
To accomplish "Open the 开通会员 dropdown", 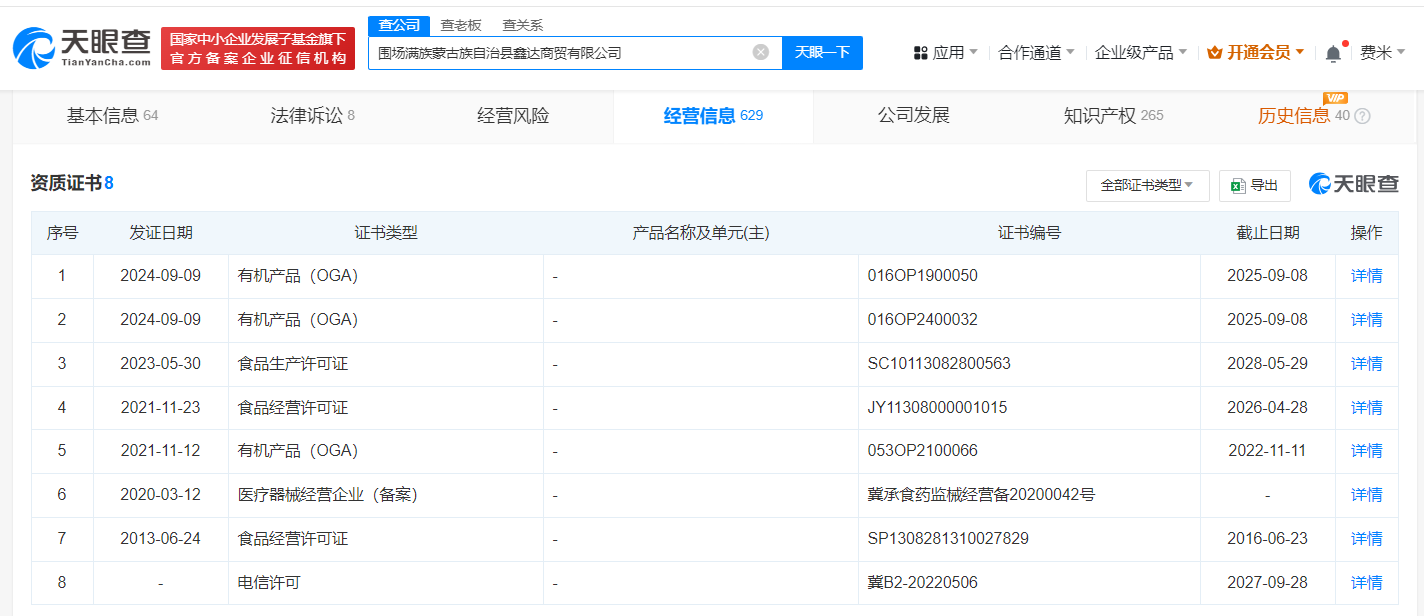I will (x=1256, y=53).
